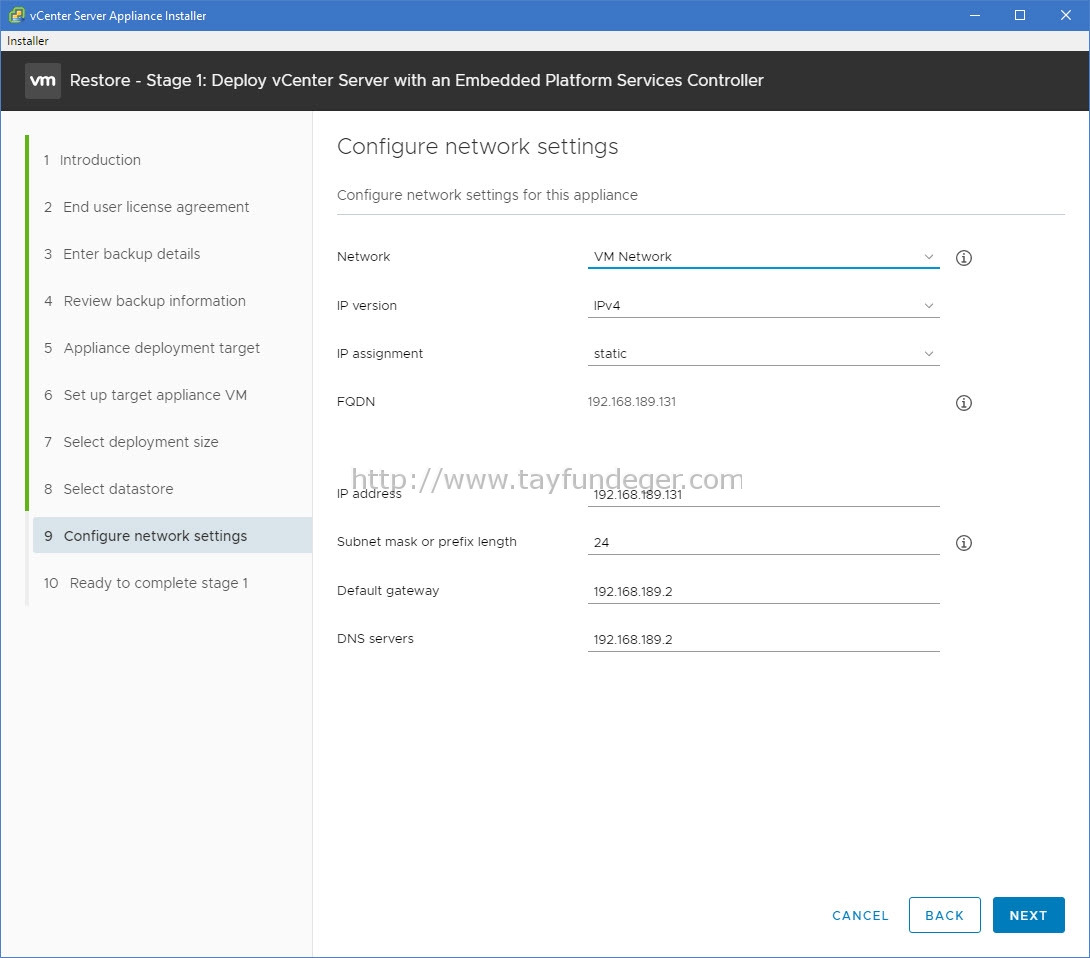1090x958 pixels.
Task: Click the info icon next to Network
Action: click(963, 258)
